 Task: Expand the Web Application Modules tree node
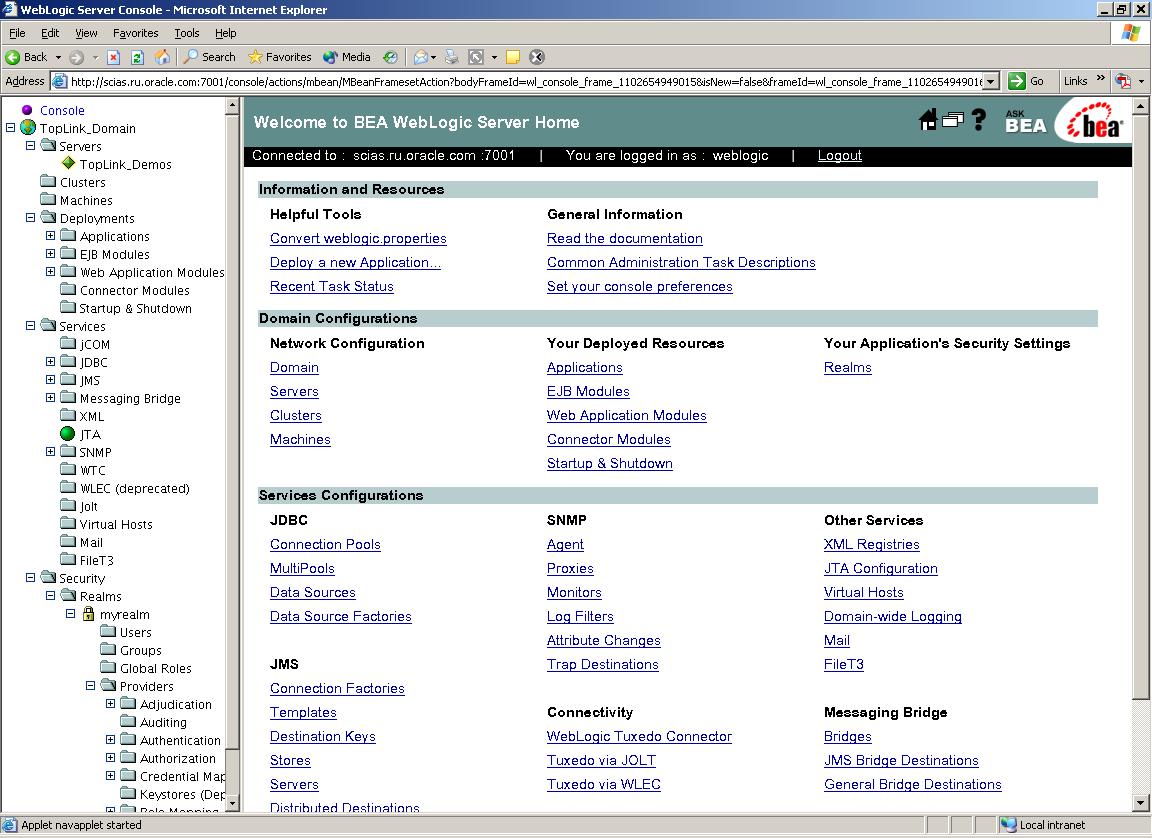(50, 271)
